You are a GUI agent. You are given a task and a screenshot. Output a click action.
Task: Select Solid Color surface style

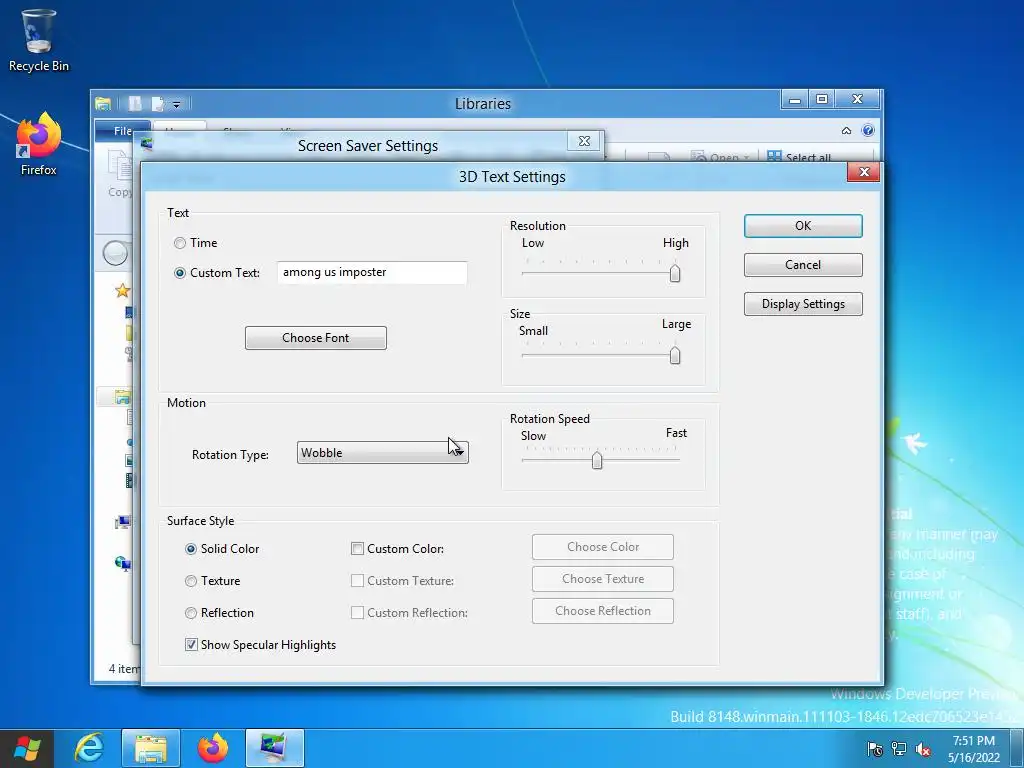(191, 549)
